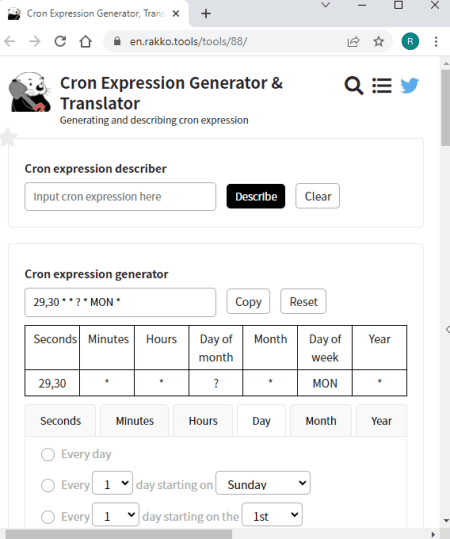Open the tools list menu icon
Viewport: 450px width, 539px height.
point(382,86)
